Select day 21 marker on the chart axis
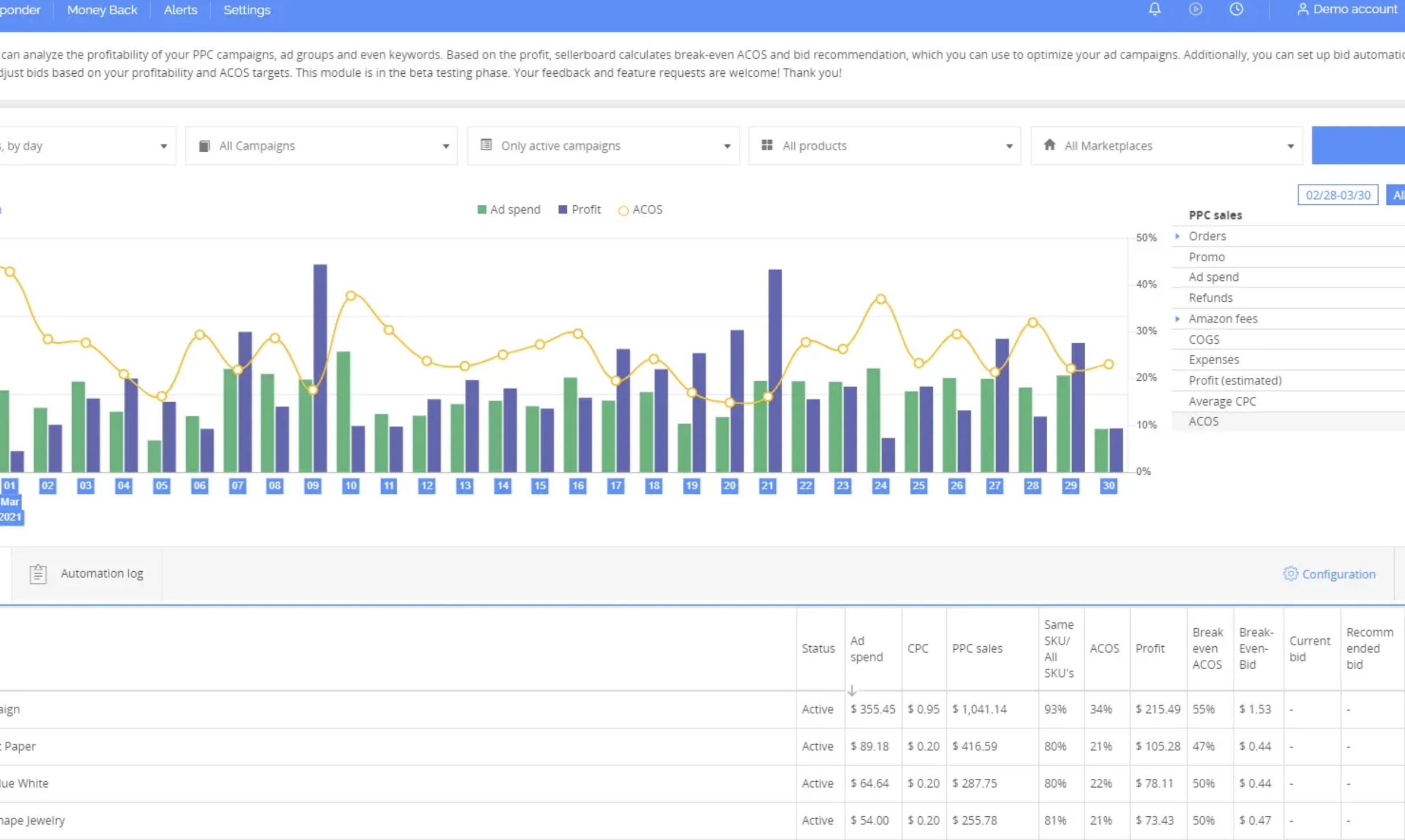1405x840 pixels. point(767,486)
